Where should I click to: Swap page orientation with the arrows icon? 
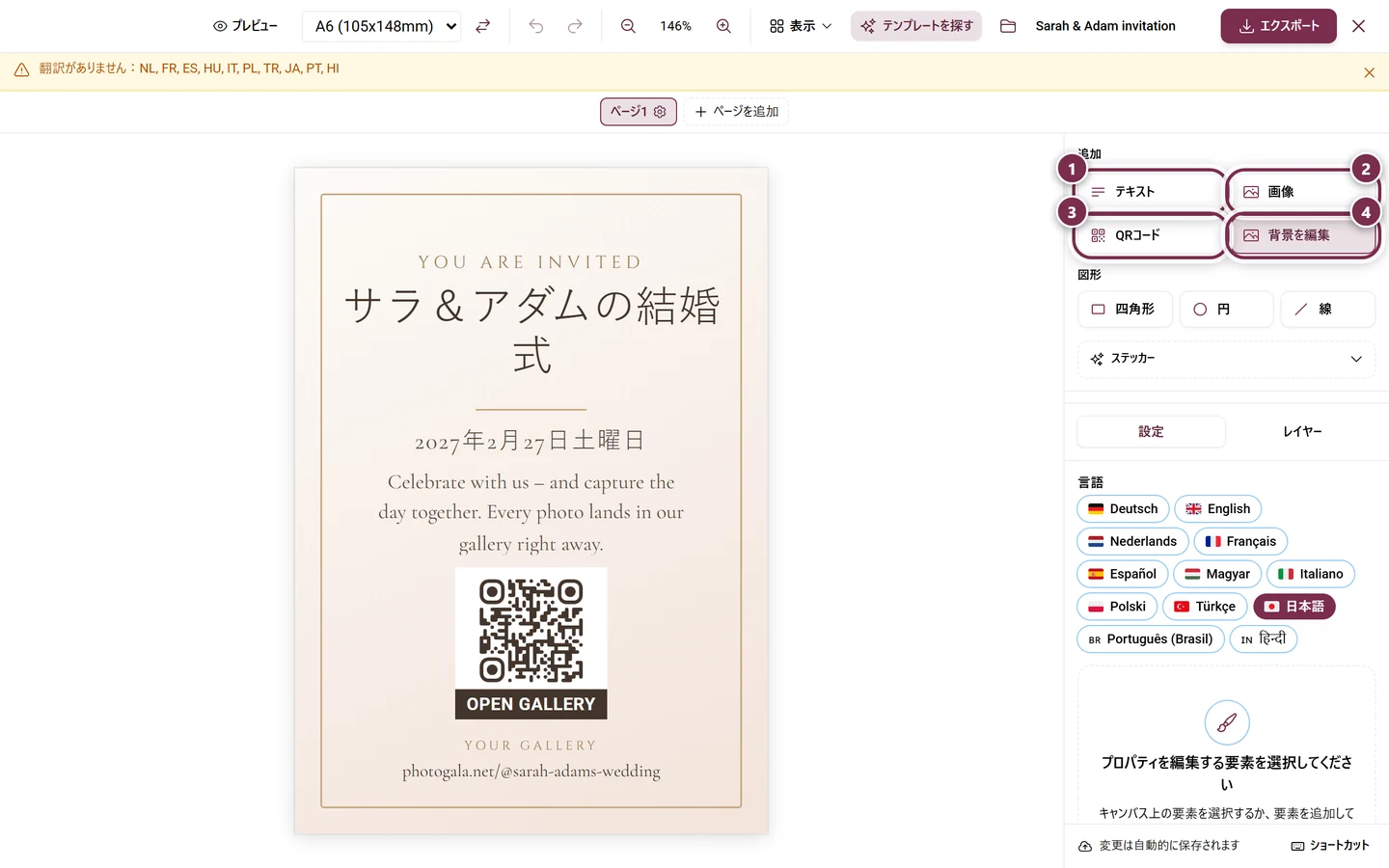point(483,26)
